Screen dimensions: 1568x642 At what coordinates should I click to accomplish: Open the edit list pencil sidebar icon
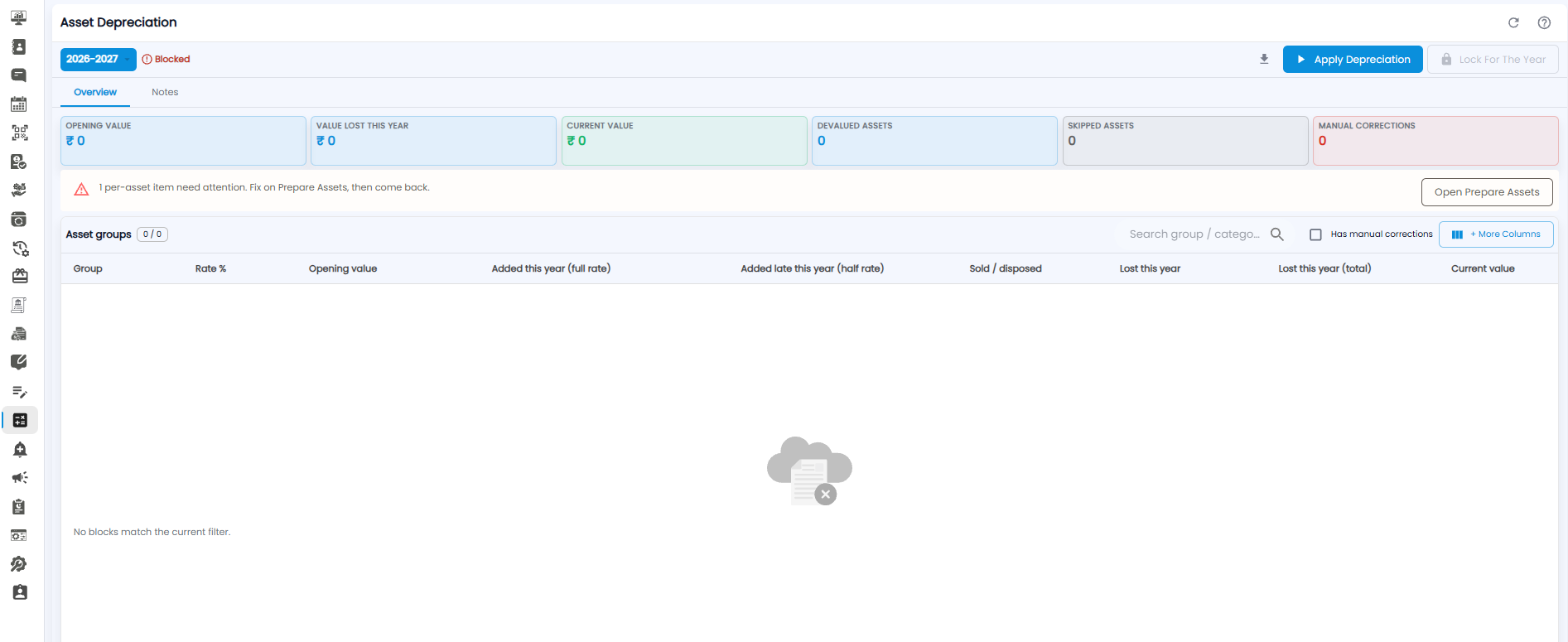click(x=19, y=392)
